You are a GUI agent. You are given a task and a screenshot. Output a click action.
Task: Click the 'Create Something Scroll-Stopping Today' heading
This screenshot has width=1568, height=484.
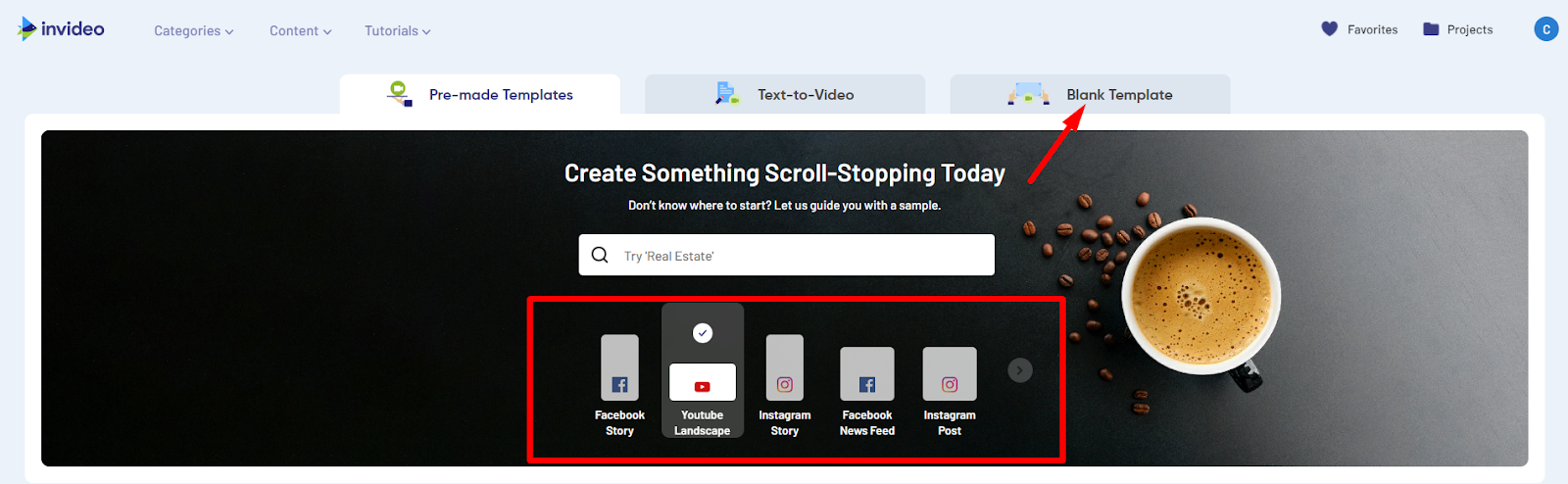(785, 173)
